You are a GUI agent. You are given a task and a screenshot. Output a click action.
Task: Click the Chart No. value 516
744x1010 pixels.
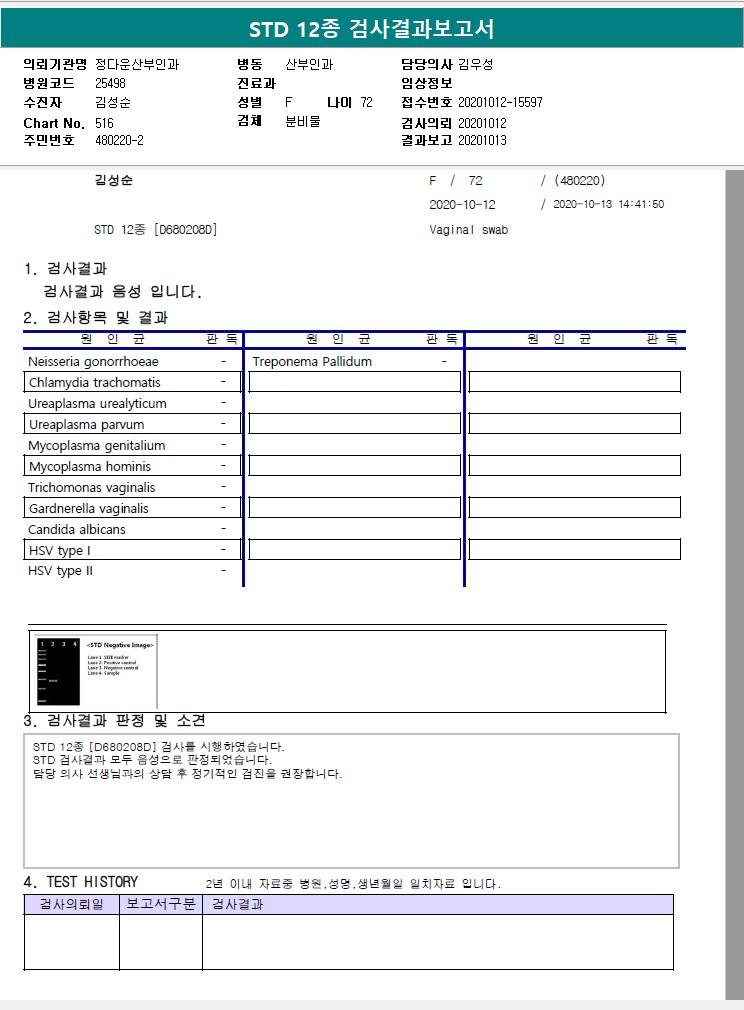click(104, 122)
